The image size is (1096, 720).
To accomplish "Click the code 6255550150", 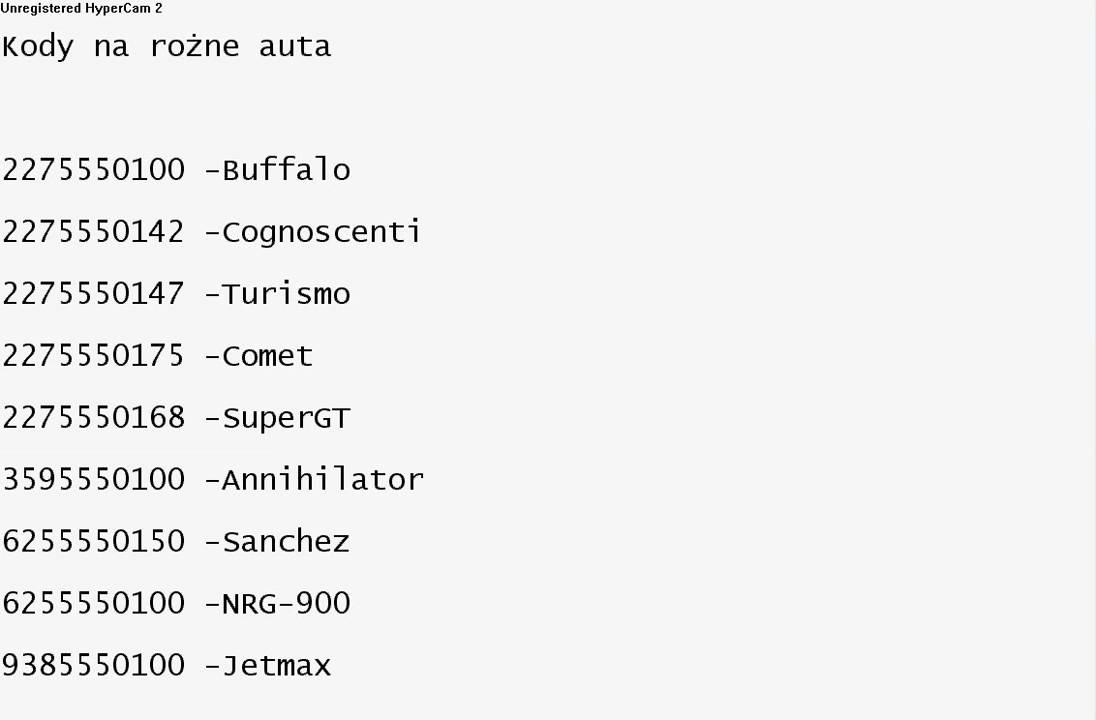I will pos(93,542).
